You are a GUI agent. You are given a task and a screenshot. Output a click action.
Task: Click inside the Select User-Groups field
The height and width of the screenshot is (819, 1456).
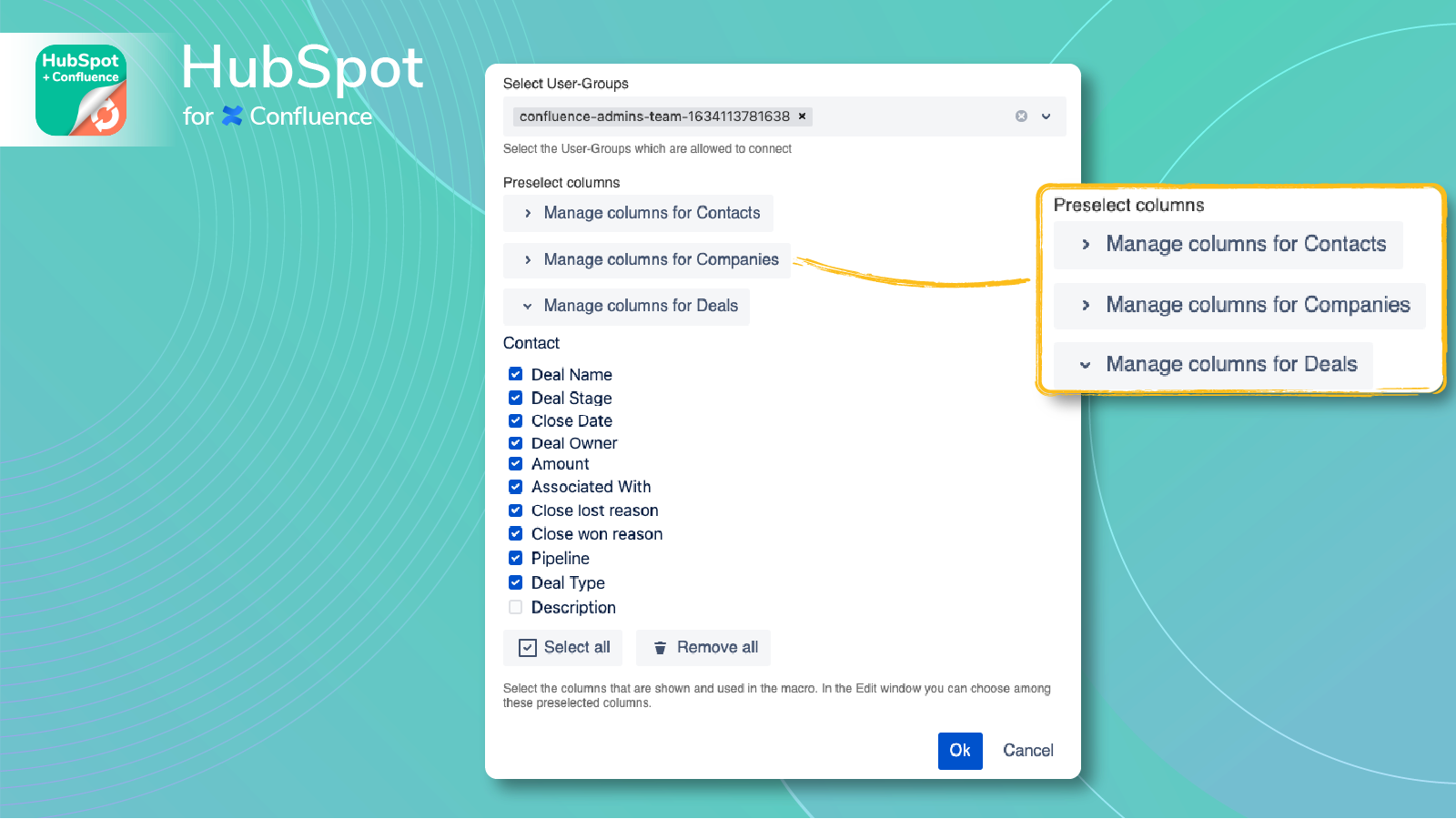click(x=910, y=116)
